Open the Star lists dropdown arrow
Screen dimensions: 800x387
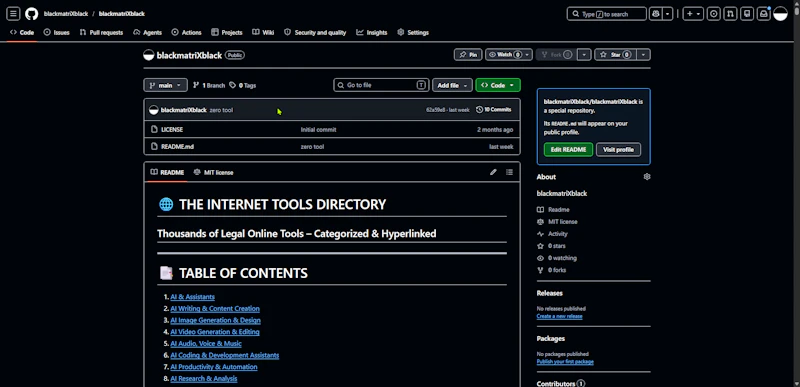644,55
